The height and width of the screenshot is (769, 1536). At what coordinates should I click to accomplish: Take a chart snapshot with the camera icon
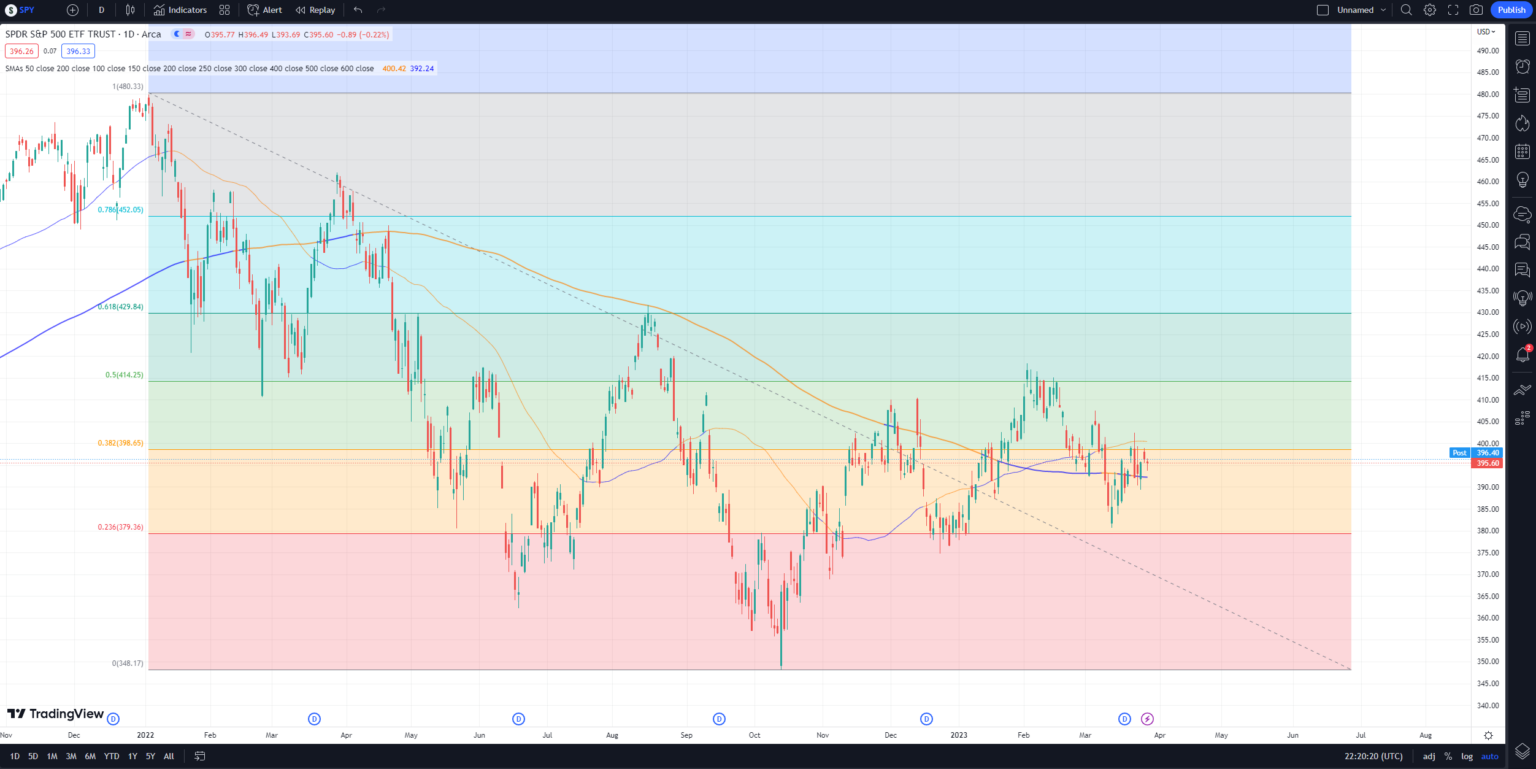(1476, 10)
